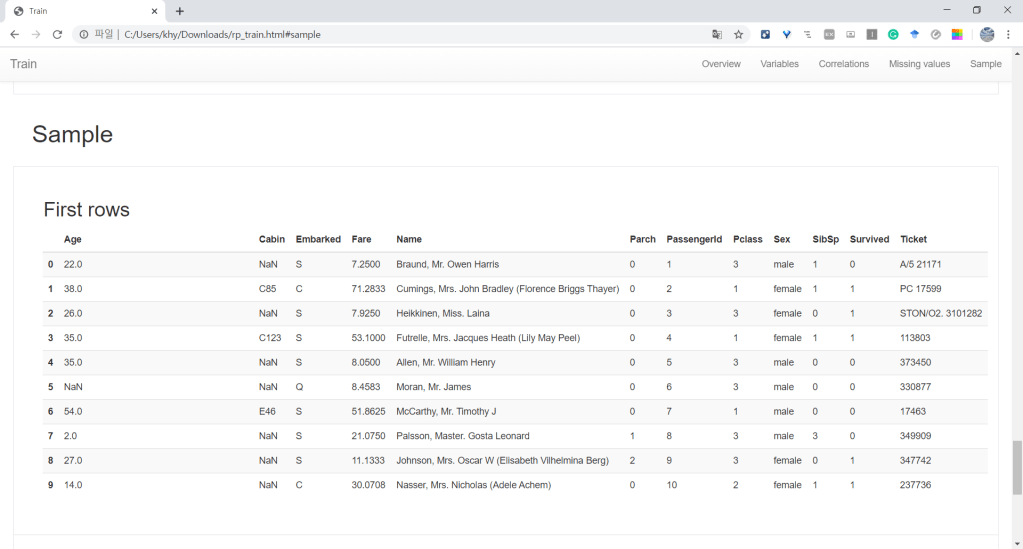Click the Survived column header
The width and height of the screenshot is (1023, 549).
click(x=869, y=239)
